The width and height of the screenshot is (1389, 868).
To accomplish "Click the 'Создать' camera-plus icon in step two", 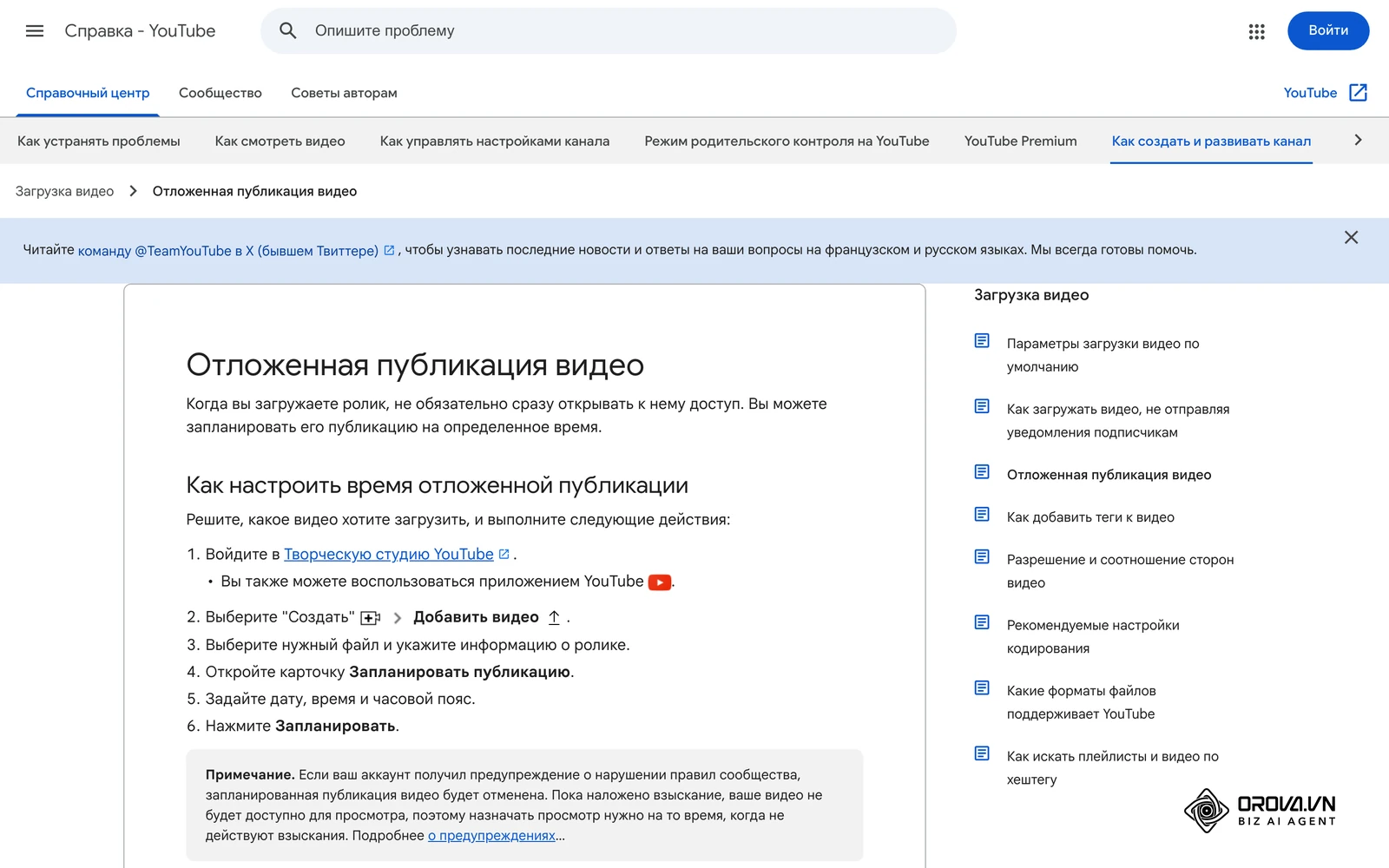I will 371,618.
